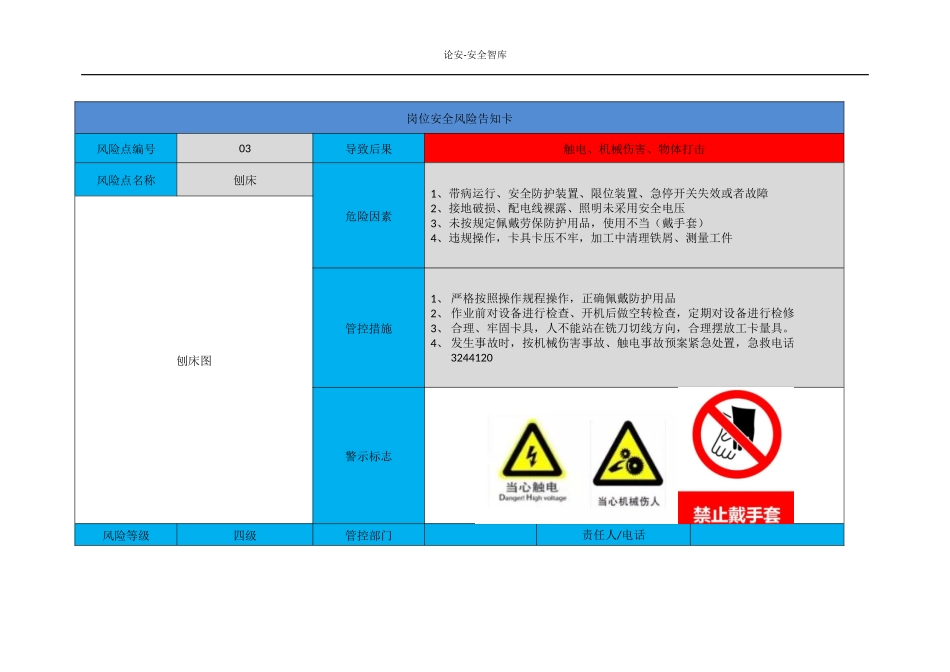Click the red 触电、机械伤害、物体打击 banner
The width and height of the screenshot is (950, 672).
pos(634,147)
